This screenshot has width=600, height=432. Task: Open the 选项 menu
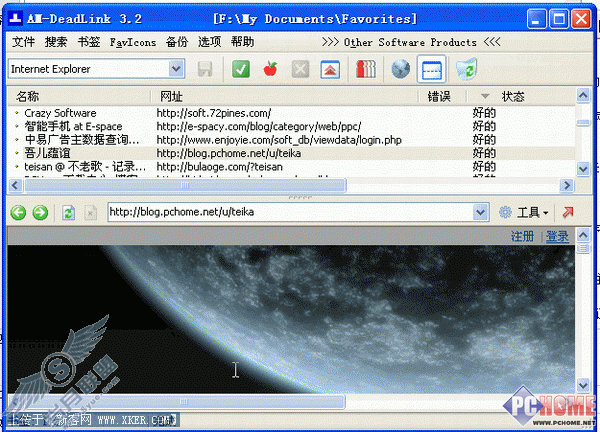click(209, 42)
